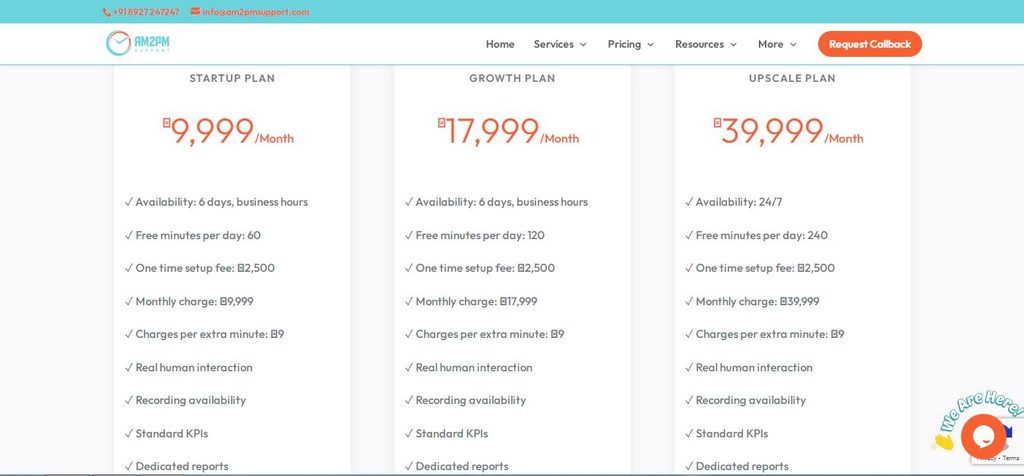Click Startup plan 'Charges per extra minute' line
The width and height of the screenshot is (1024, 476).
tap(204, 334)
